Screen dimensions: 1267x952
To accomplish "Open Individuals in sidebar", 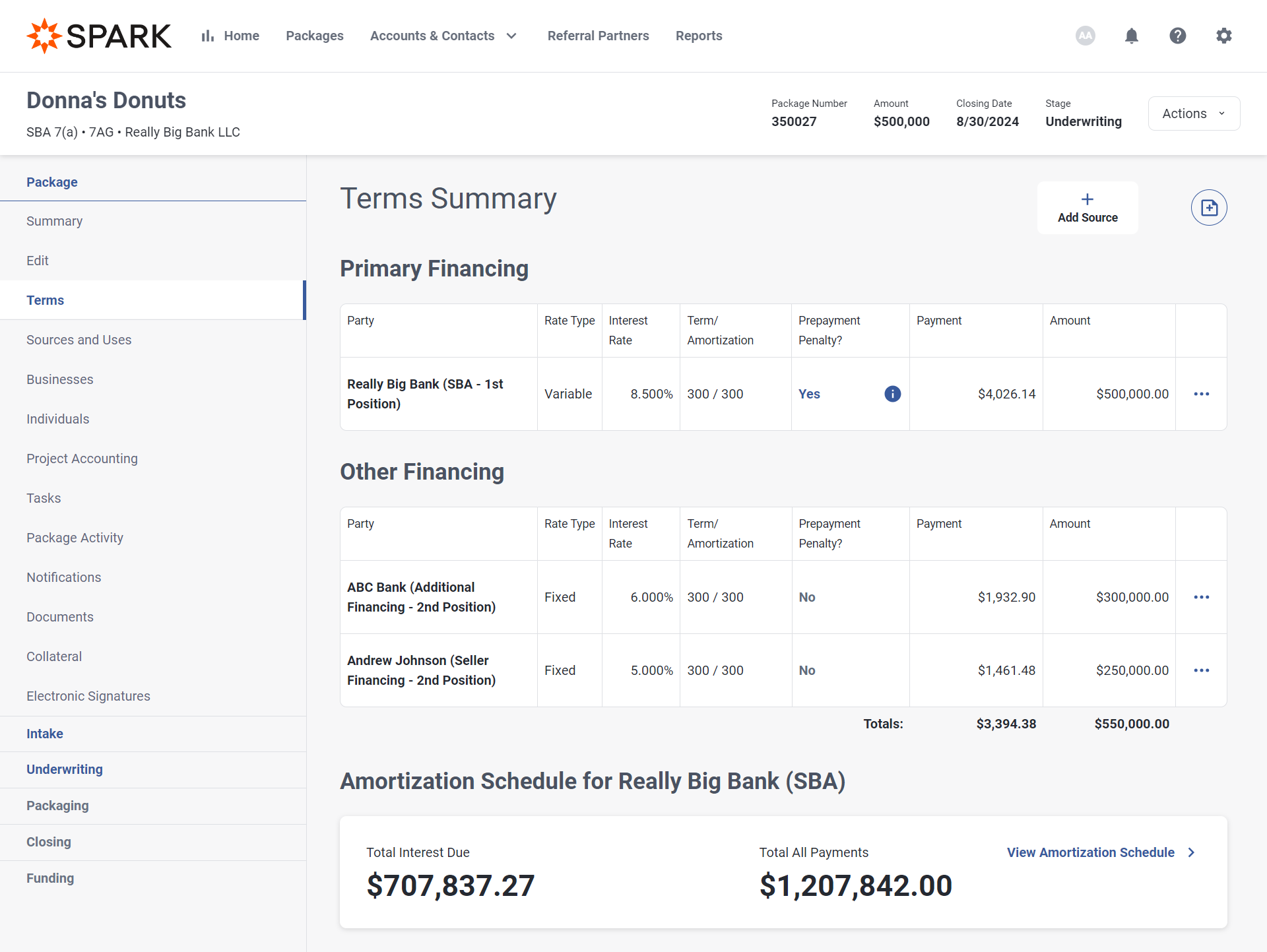I will tap(153, 419).
